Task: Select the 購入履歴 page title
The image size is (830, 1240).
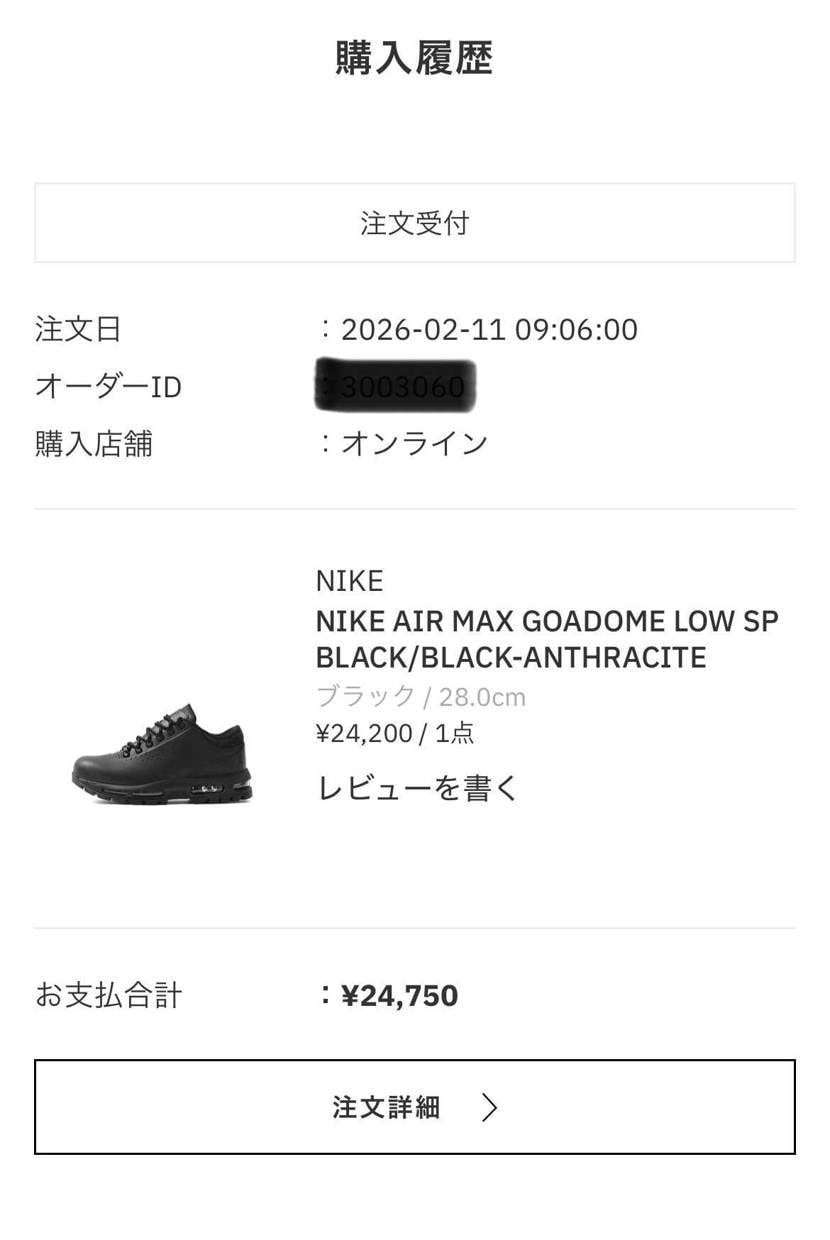Action: pos(415,58)
